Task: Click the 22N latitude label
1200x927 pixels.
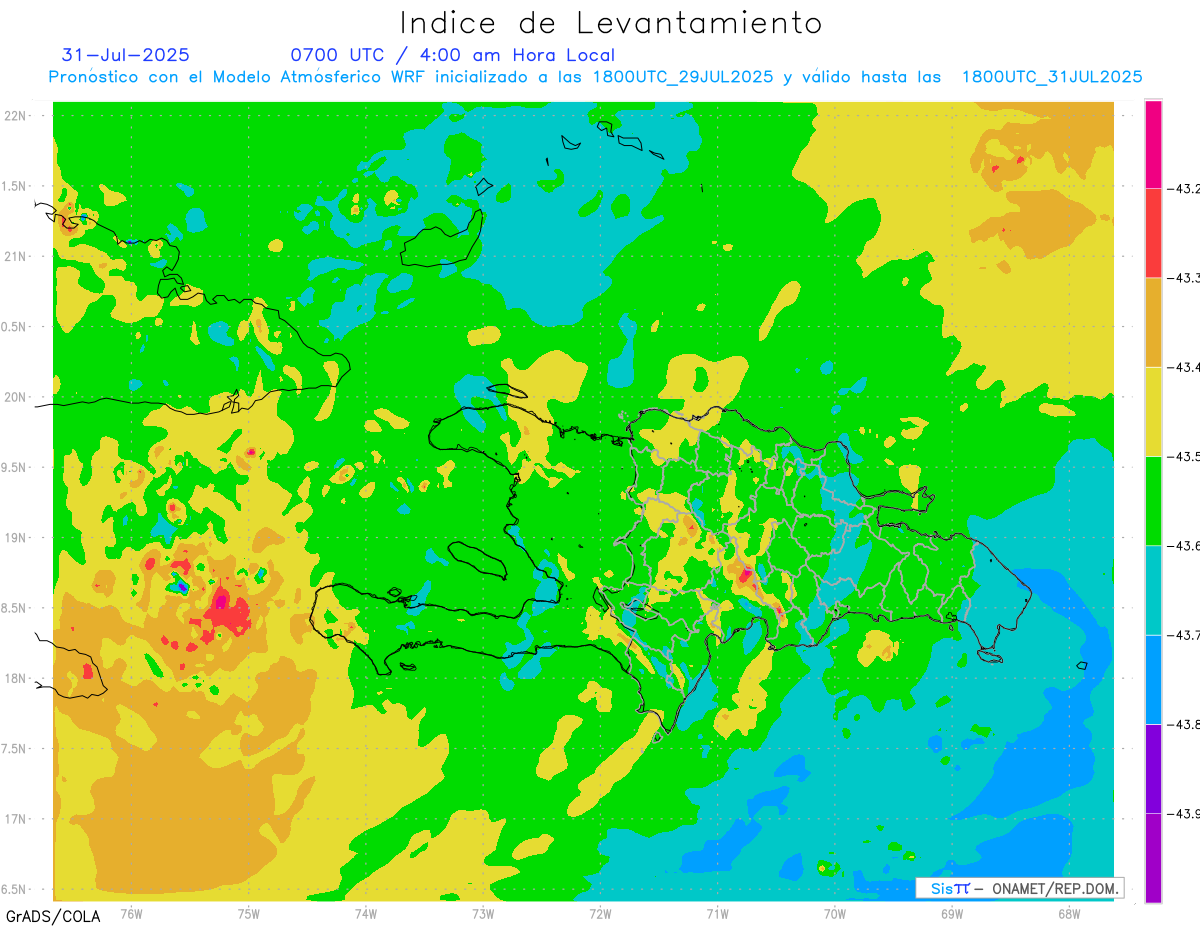Action: click(x=16, y=116)
